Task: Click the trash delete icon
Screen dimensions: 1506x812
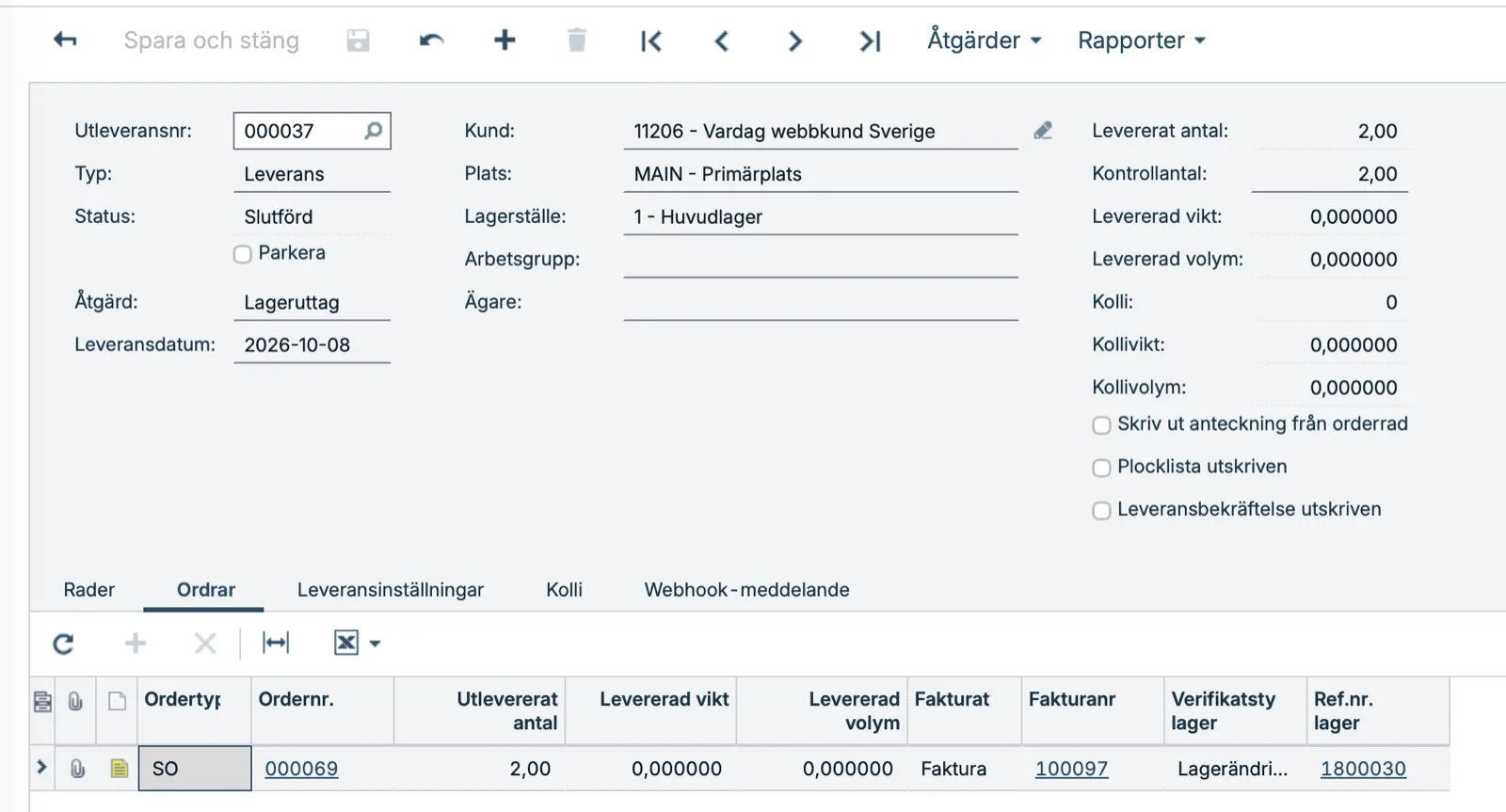Action: 577,40
